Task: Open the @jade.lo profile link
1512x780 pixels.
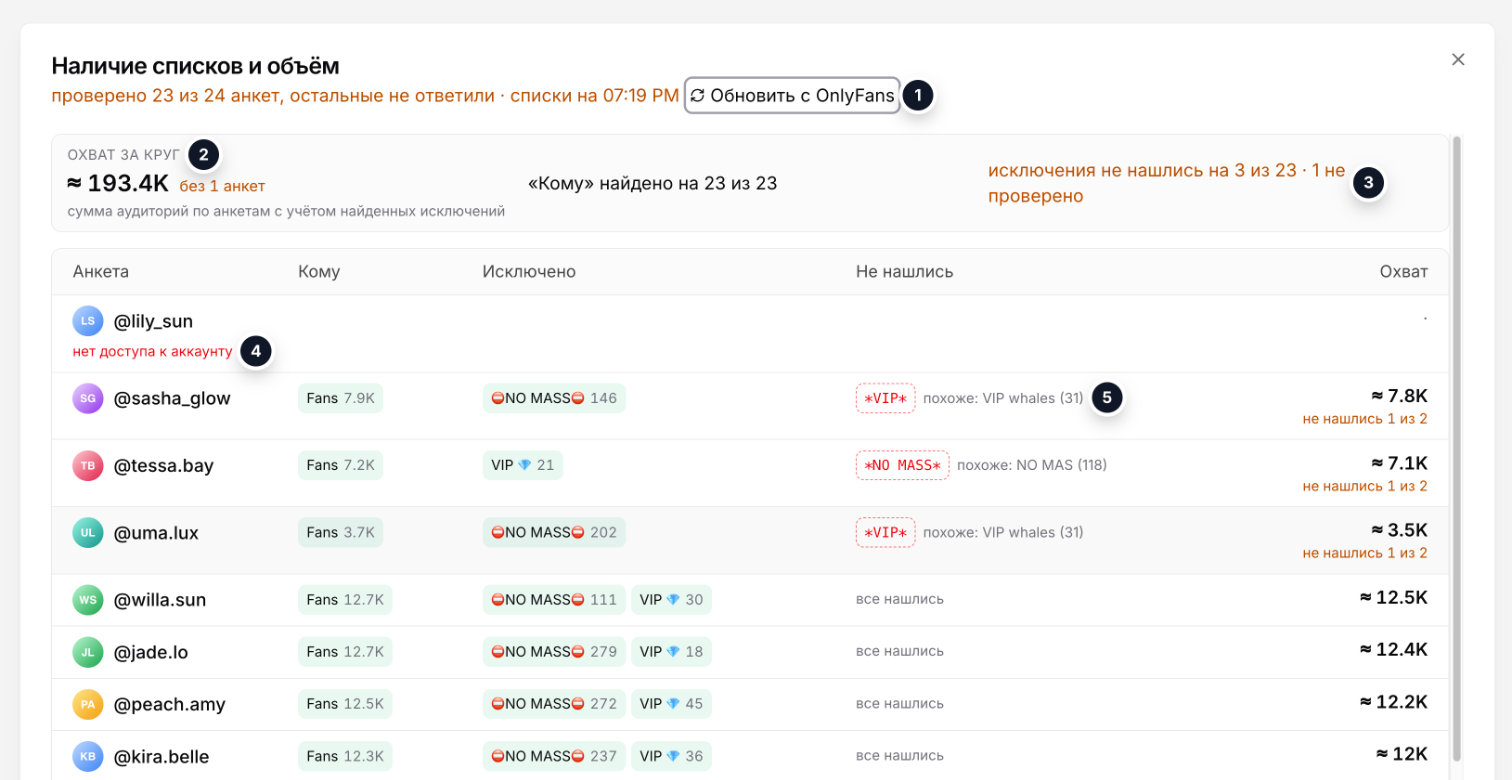Action: pyautogui.click(x=151, y=652)
